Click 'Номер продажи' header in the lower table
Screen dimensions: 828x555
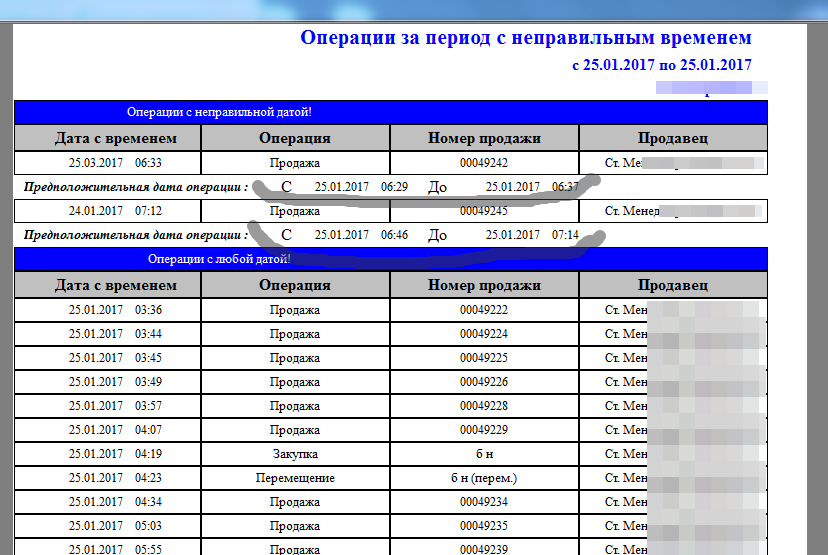(484, 285)
